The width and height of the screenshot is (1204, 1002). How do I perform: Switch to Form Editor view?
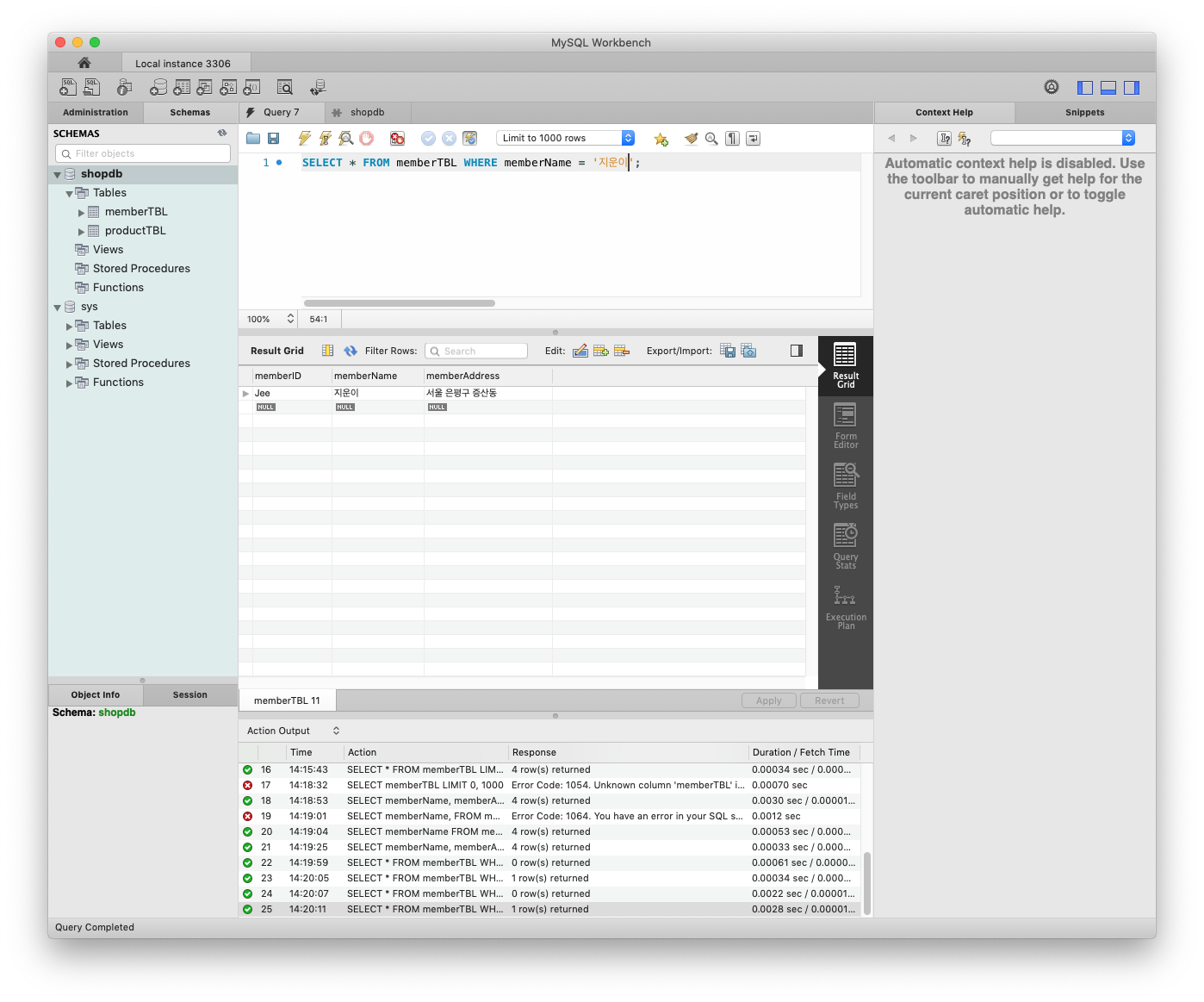[846, 426]
